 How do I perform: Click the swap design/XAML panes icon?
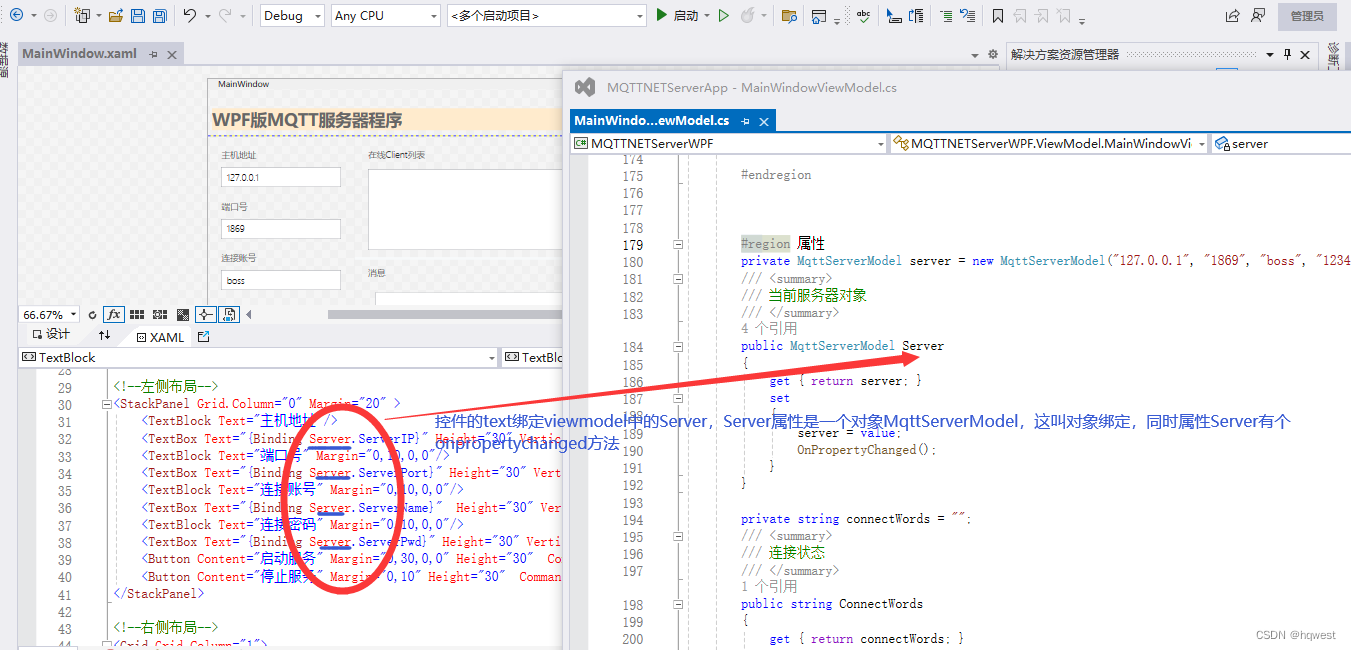pyautogui.click(x=105, y=335)
